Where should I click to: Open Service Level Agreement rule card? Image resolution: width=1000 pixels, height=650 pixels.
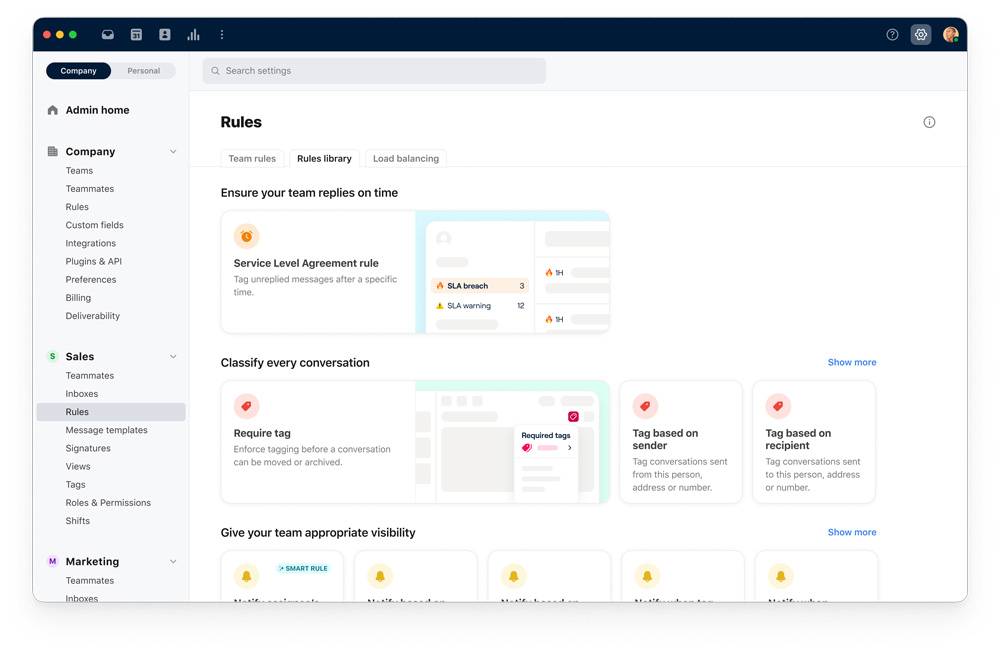click(x=415, y=272)
